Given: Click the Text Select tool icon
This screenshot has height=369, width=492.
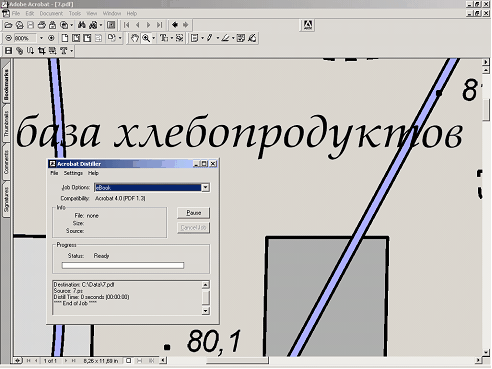Looking at the screenshot, I should [x=164, y=38].
